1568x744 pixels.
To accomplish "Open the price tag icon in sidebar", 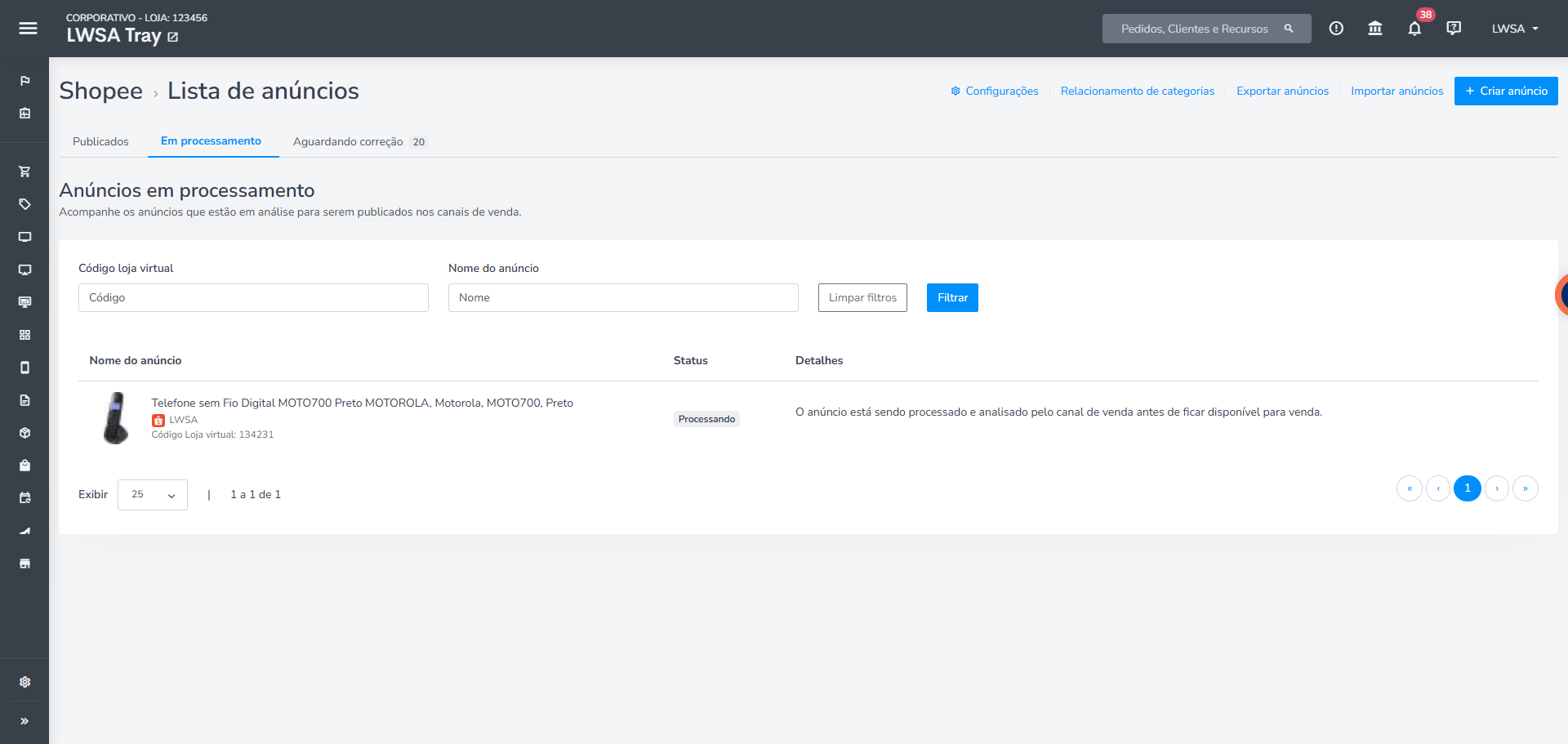I will click(x=24, y=204).
